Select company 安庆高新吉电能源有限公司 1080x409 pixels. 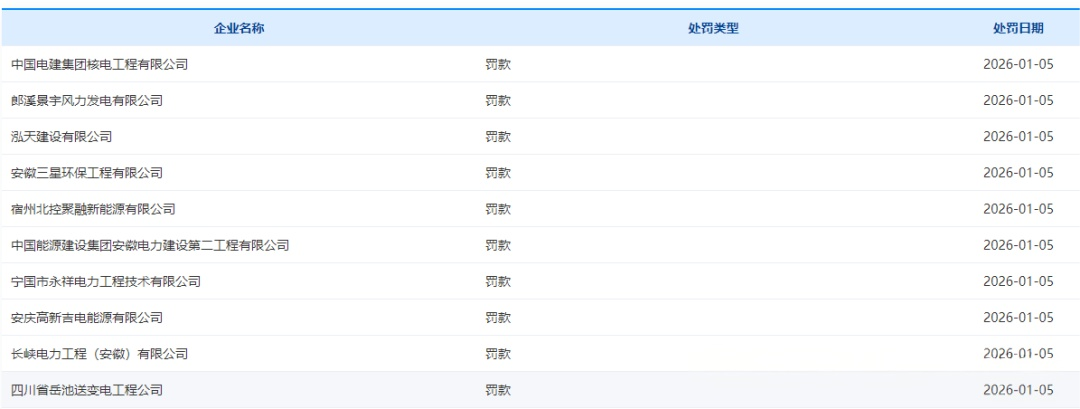(x=87, y=317)
